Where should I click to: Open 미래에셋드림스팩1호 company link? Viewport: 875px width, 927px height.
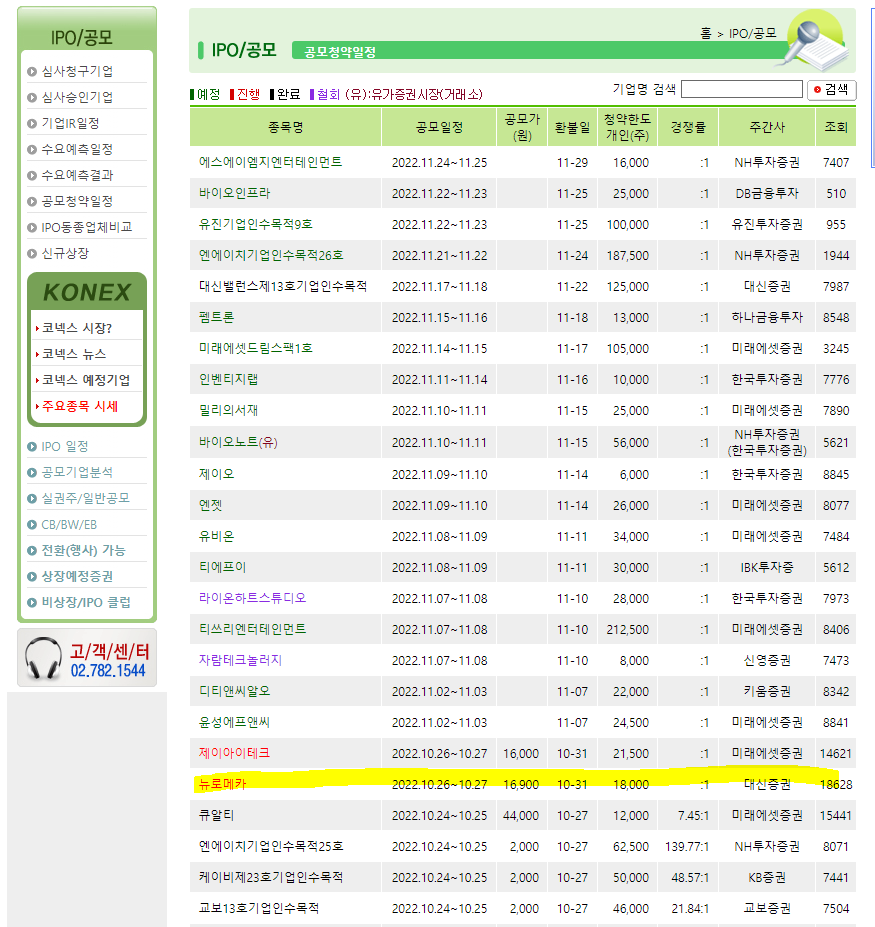[x=255, y=349]
